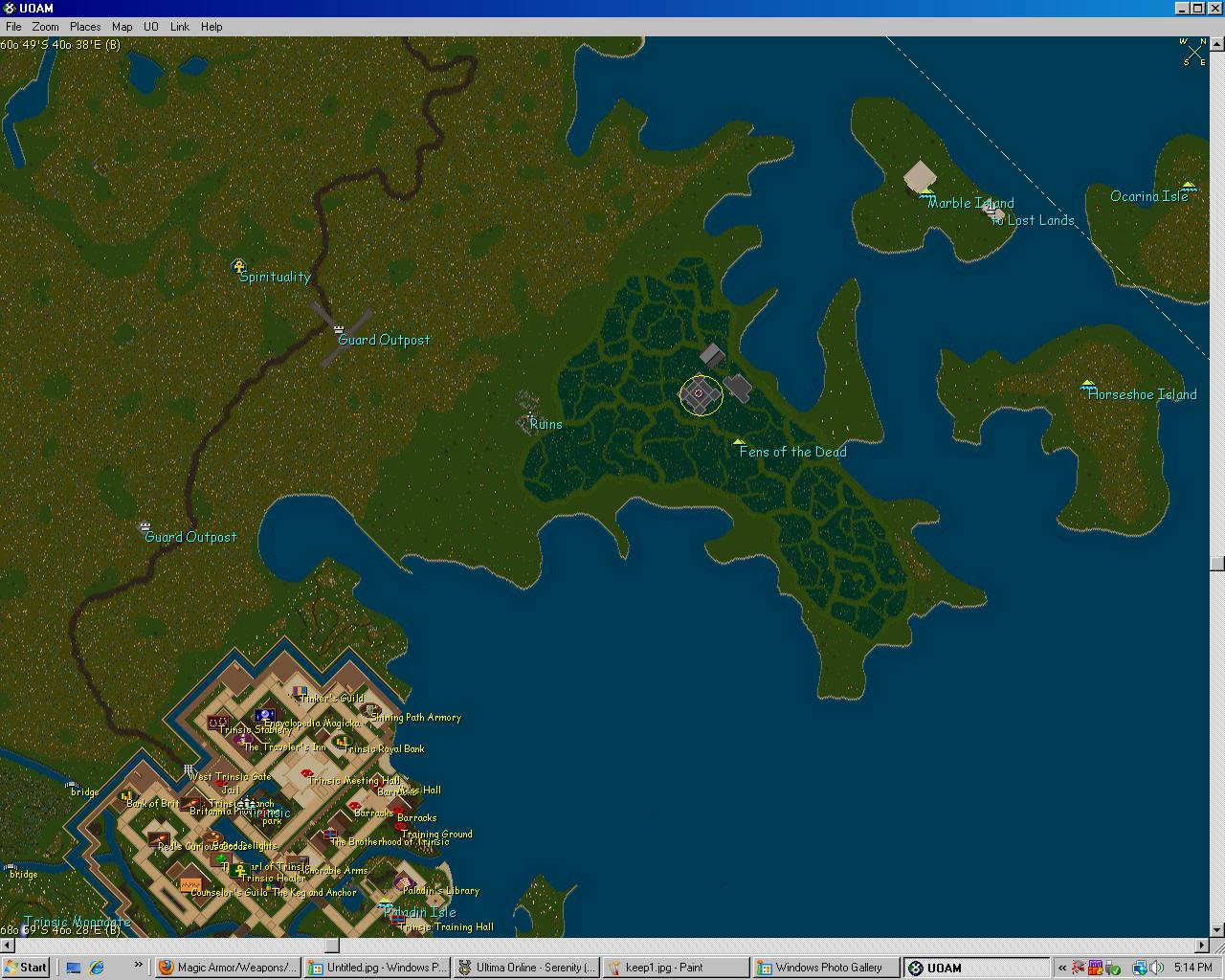Viewport: 1225px width, 980px height.
Task: Select the Trinsic Stablery horseshoe icon
Action: (x=218, y=722)
